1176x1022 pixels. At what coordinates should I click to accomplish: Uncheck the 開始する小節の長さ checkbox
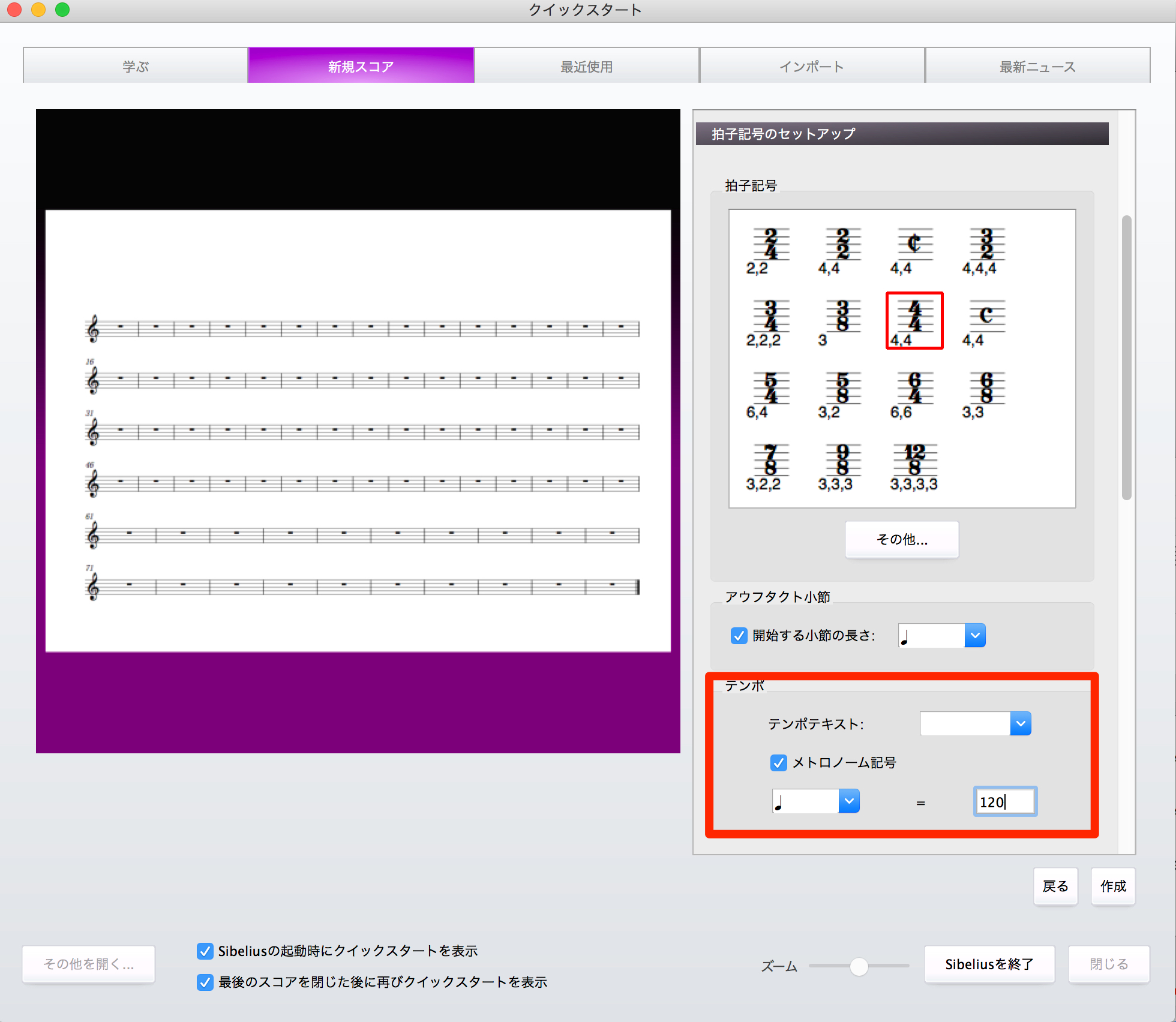pos(739,635)
